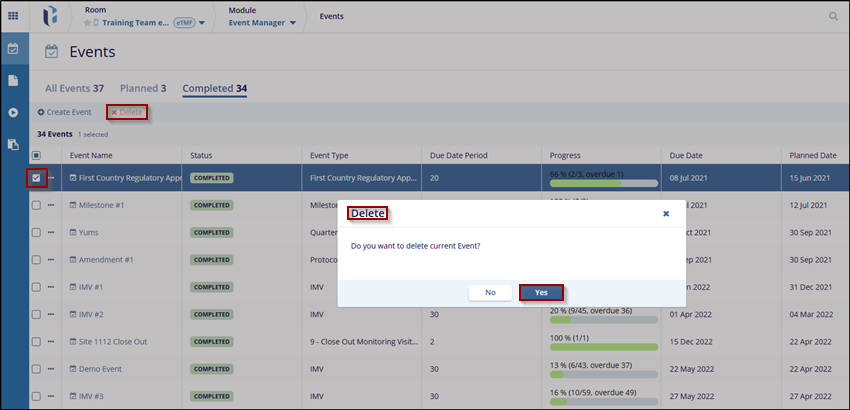Open row options dots for Demo Event

[x=51, y=369]
